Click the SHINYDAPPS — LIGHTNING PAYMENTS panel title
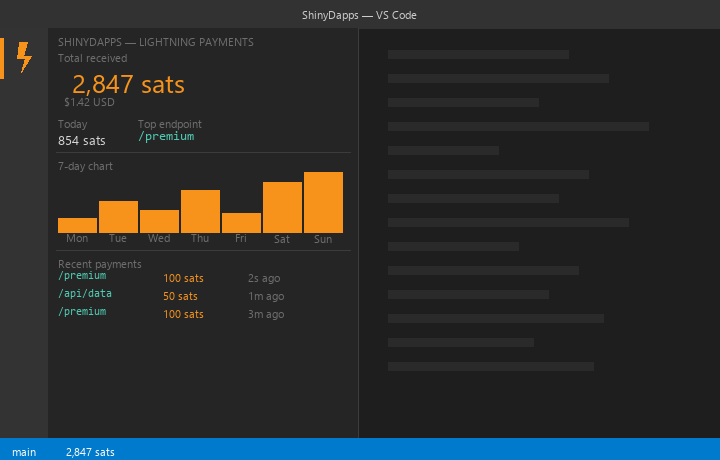 [156, 42]
